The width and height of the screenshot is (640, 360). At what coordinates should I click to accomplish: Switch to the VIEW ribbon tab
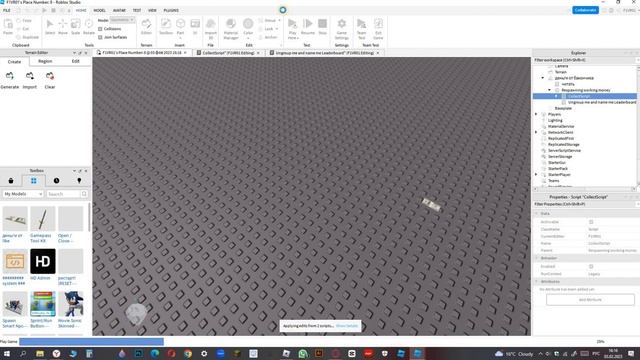[x=152, y=10]
